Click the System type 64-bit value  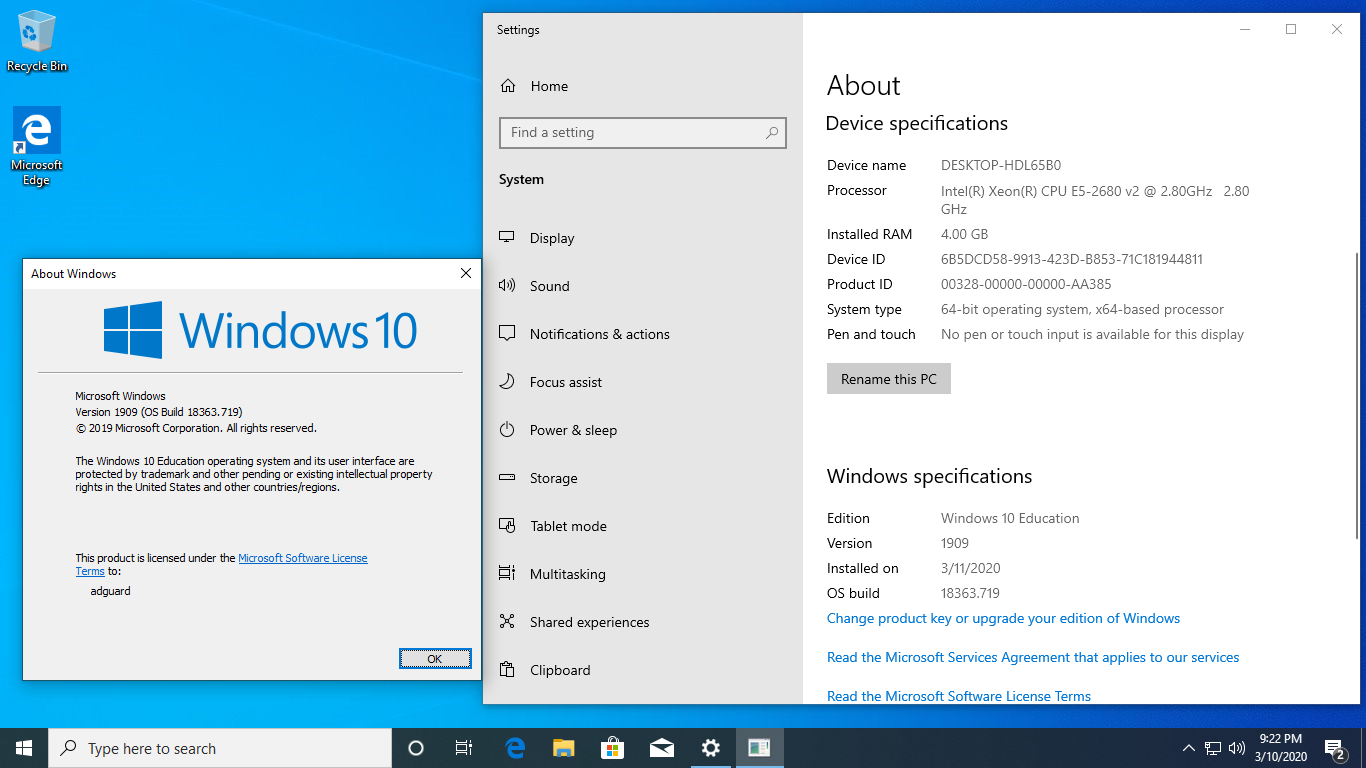[1082, 309]
